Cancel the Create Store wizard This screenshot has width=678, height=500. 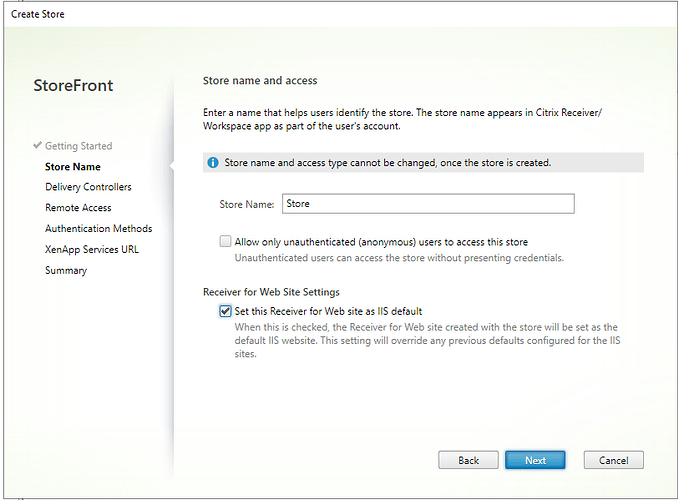[x=613, y=460]
